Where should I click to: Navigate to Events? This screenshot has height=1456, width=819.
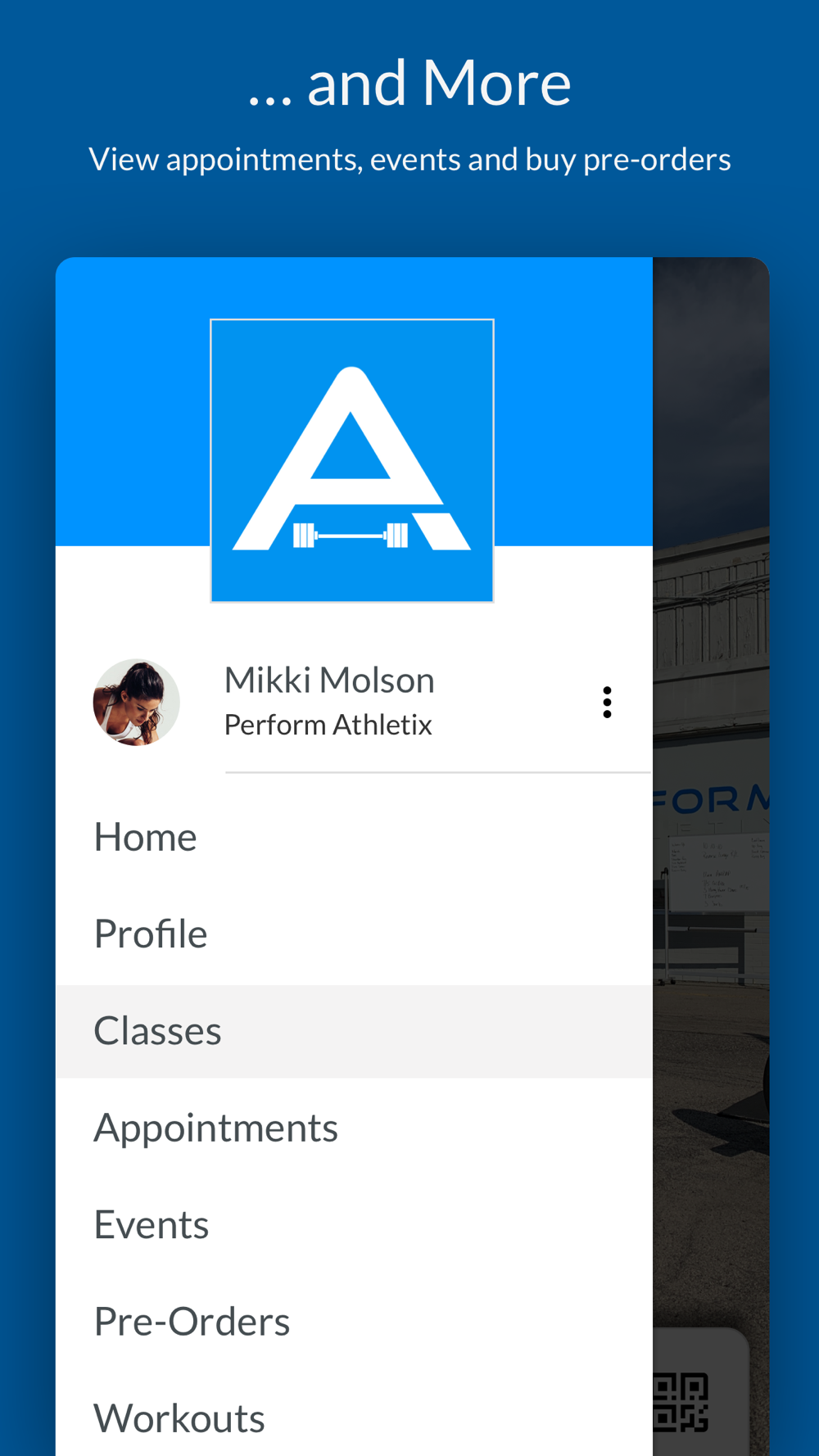354,1224
